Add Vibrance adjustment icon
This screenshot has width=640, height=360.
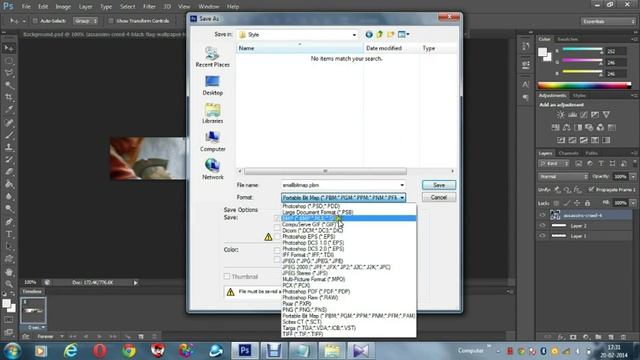[606, 115]
